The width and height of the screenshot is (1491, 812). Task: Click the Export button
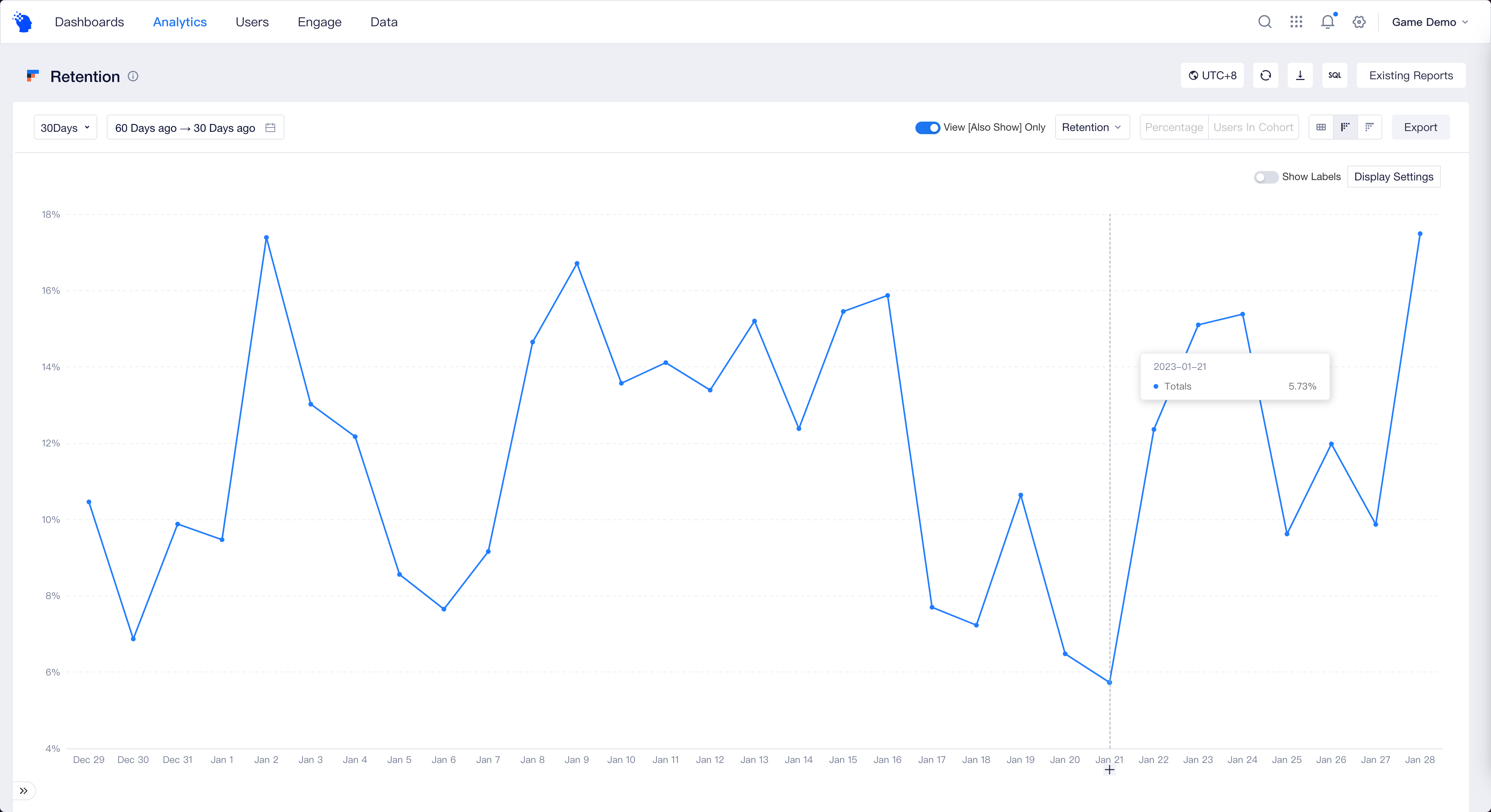point(1420,127)
